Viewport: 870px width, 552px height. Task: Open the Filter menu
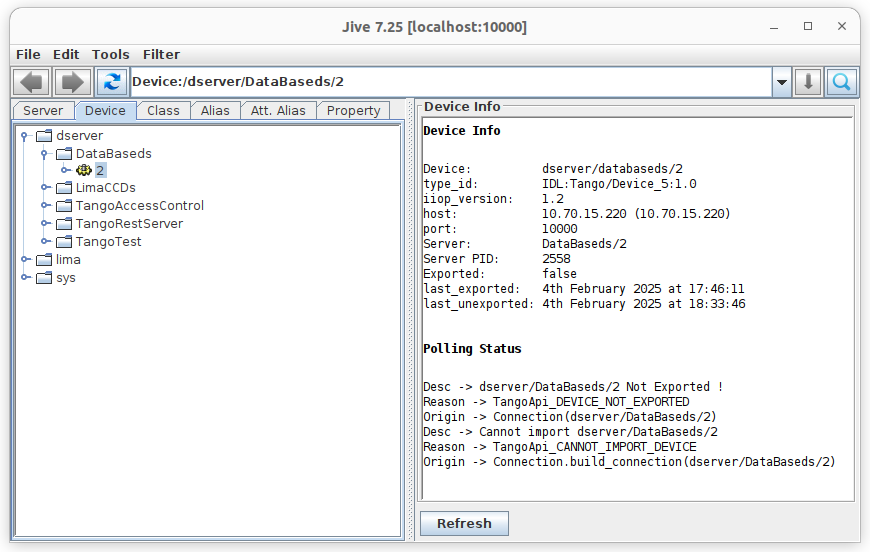pos(161,54)
